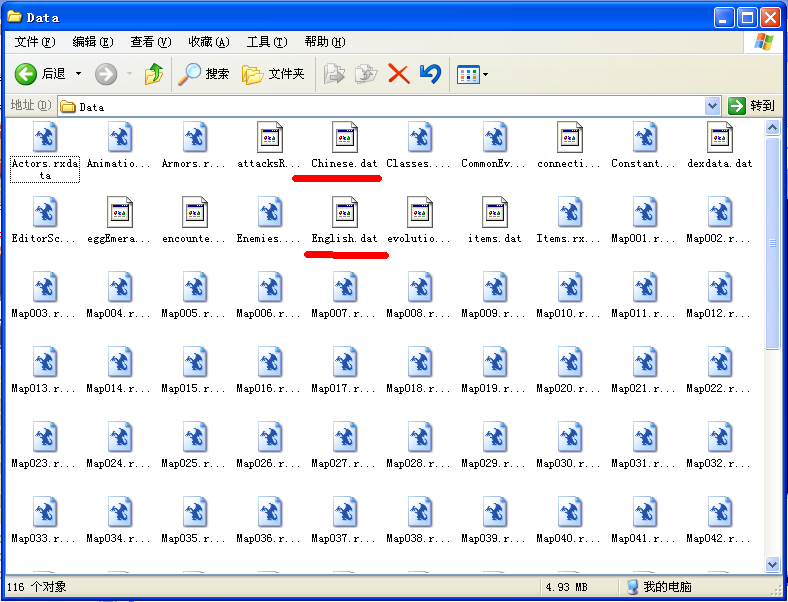The height and width of the screenshot is (602, 788).
Task: Click the Map016.r... file name text
Action: pyautogui.click(x=268, y=388)
